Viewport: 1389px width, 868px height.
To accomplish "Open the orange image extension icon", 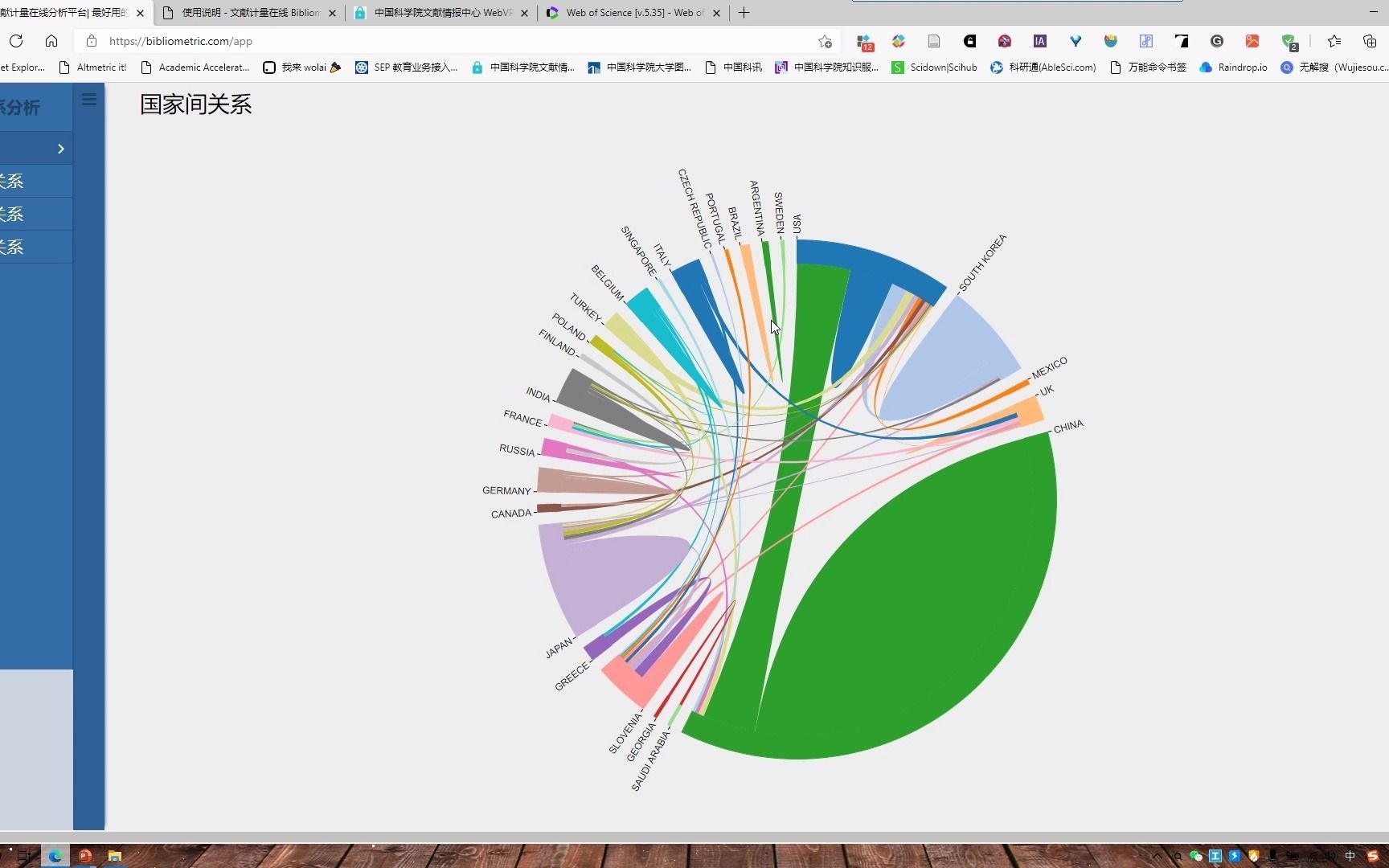I will click(x=1252, y=41).
